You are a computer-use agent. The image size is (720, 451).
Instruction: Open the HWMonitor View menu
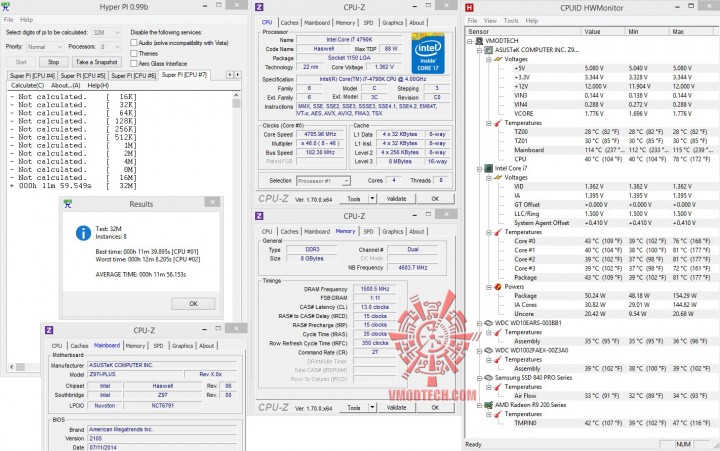pos(490,21)
